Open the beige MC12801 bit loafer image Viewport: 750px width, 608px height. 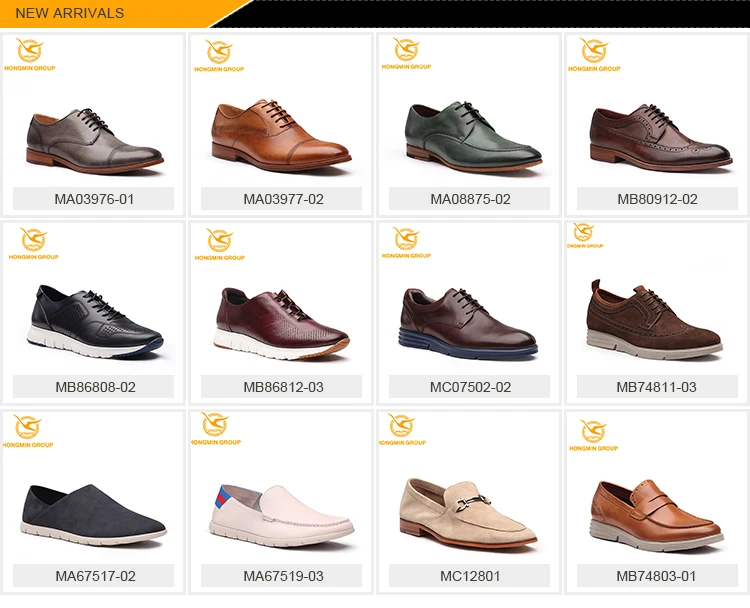pyautogui.click(x=468, y=513)
